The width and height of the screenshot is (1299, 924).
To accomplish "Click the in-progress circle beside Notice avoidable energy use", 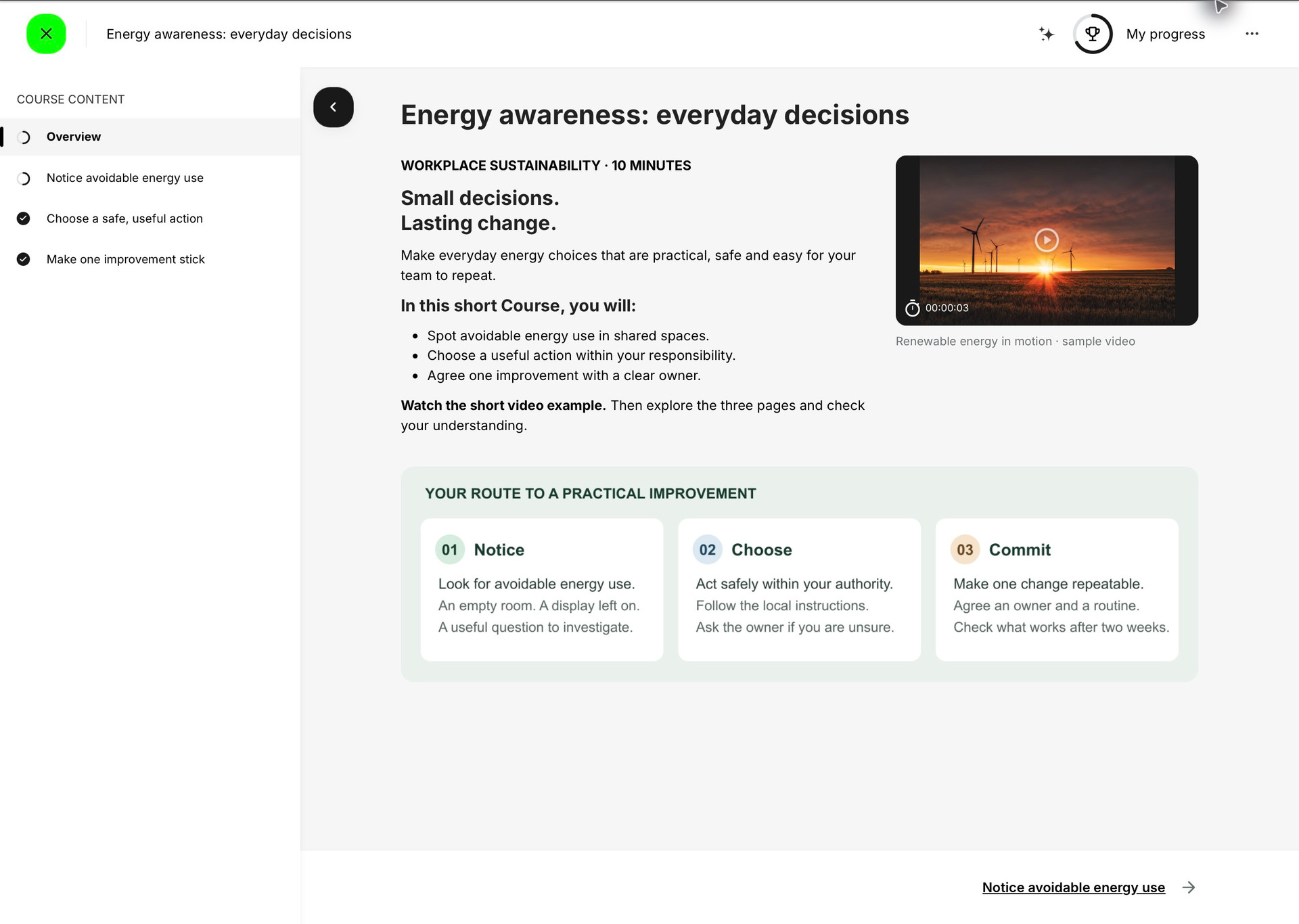I will point(24,179).
